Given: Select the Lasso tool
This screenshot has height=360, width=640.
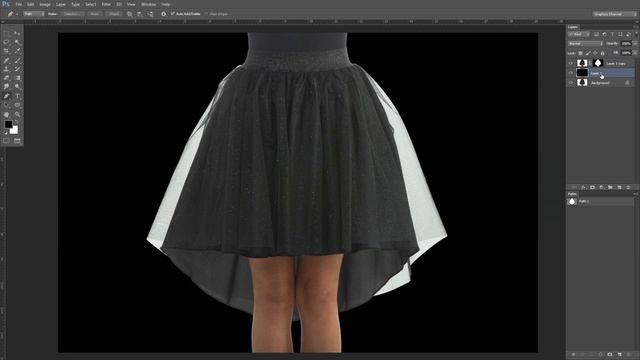Looking at the screenshot, I should (7, 42).
